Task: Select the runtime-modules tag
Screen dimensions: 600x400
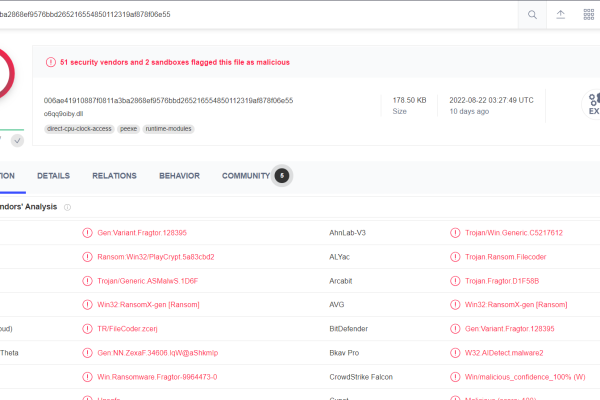Action: coord(168,129)
